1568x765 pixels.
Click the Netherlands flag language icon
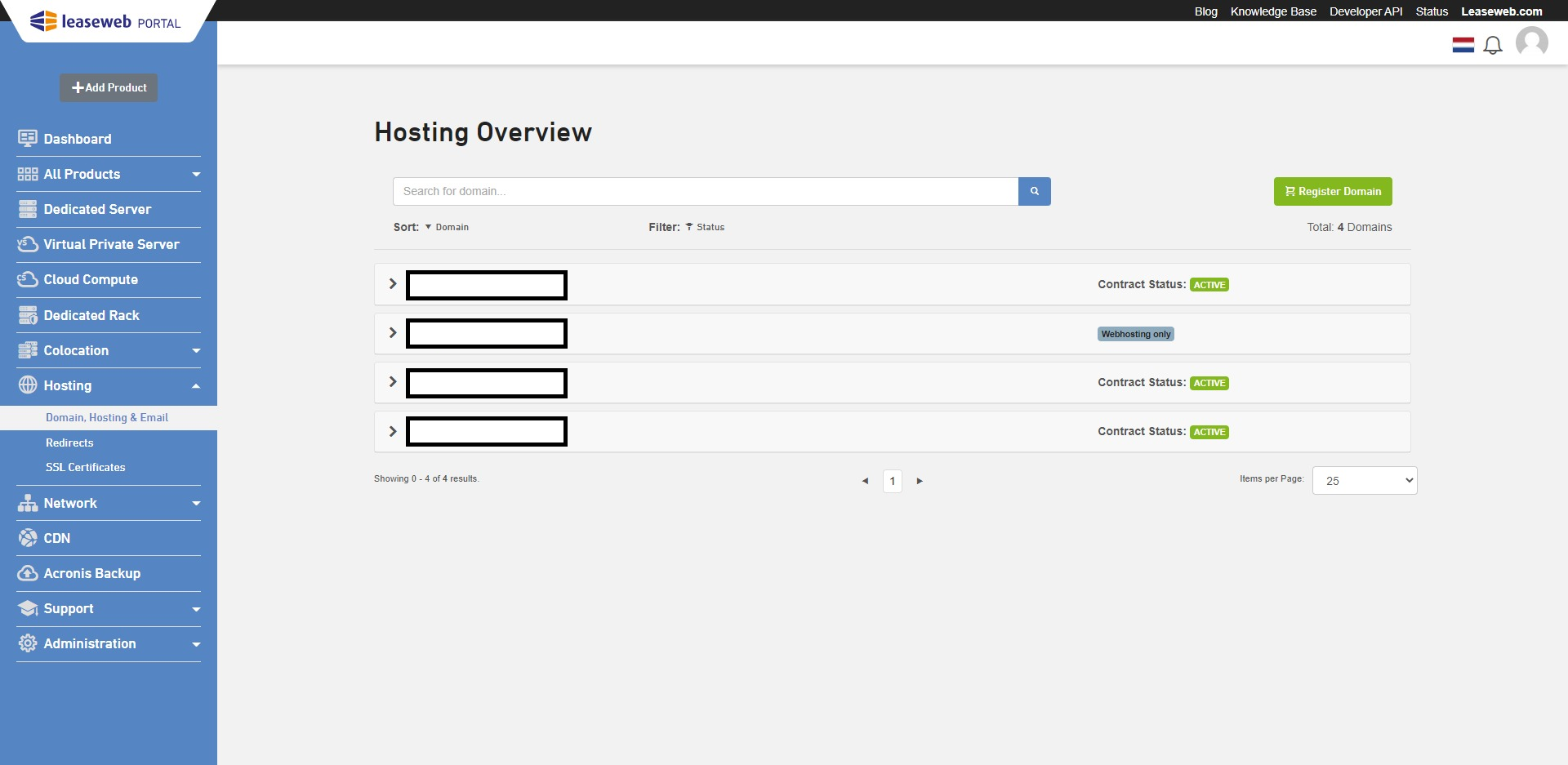point(1463,45)
